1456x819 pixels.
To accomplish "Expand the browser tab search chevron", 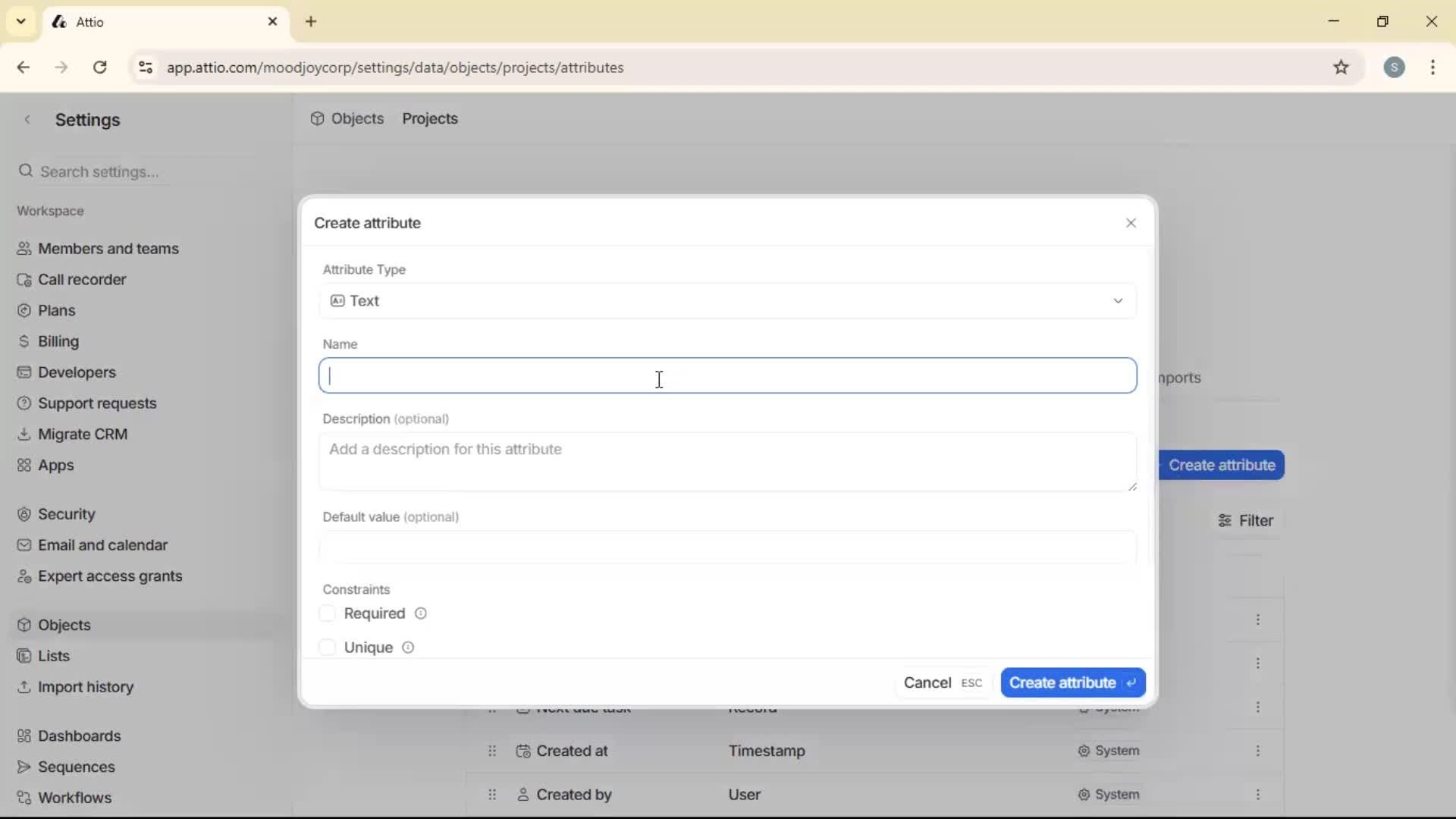I will click(x=20, y=21).
